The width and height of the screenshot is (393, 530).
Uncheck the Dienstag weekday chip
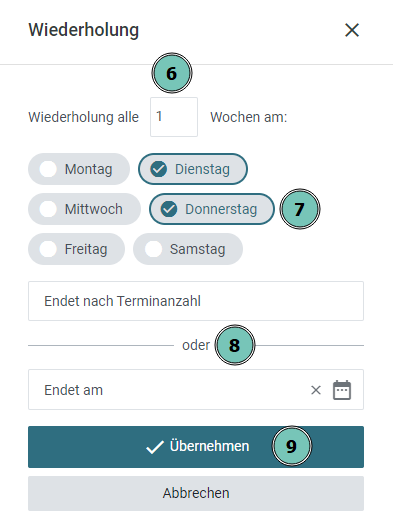click(x=193, y=169)
